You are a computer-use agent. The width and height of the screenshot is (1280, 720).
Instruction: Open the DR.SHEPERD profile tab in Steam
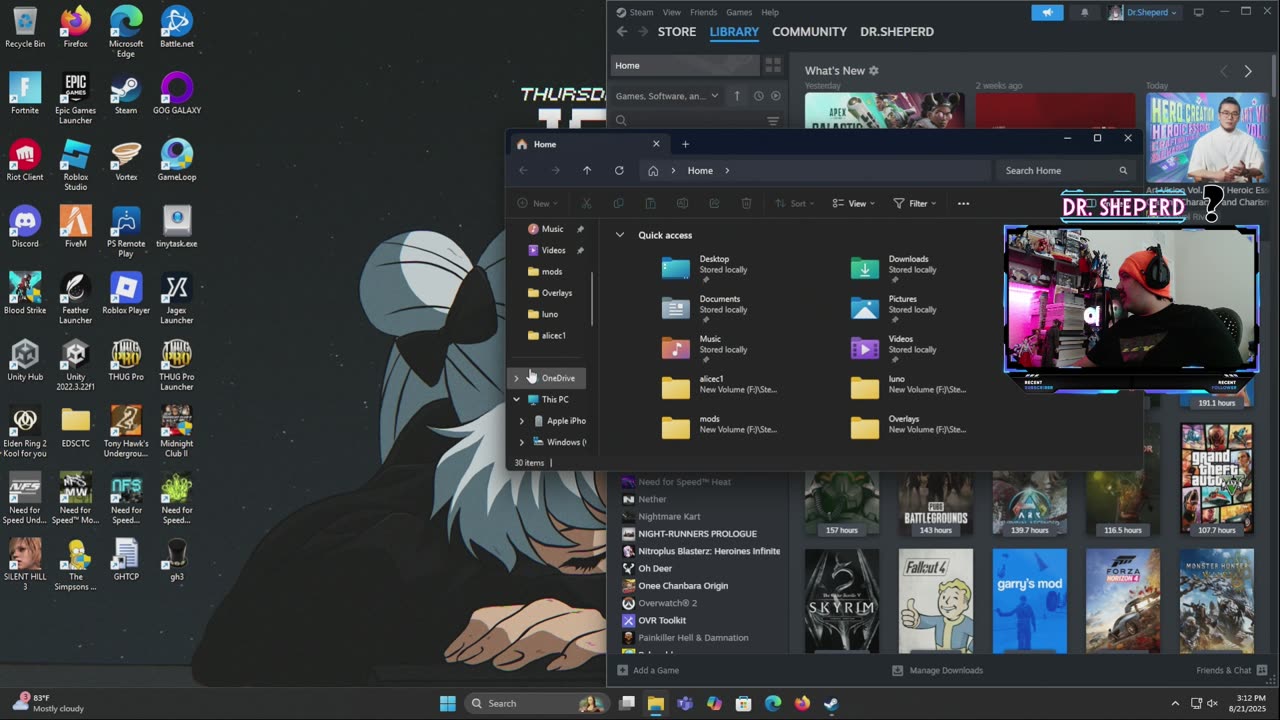[x=897, y=32]
